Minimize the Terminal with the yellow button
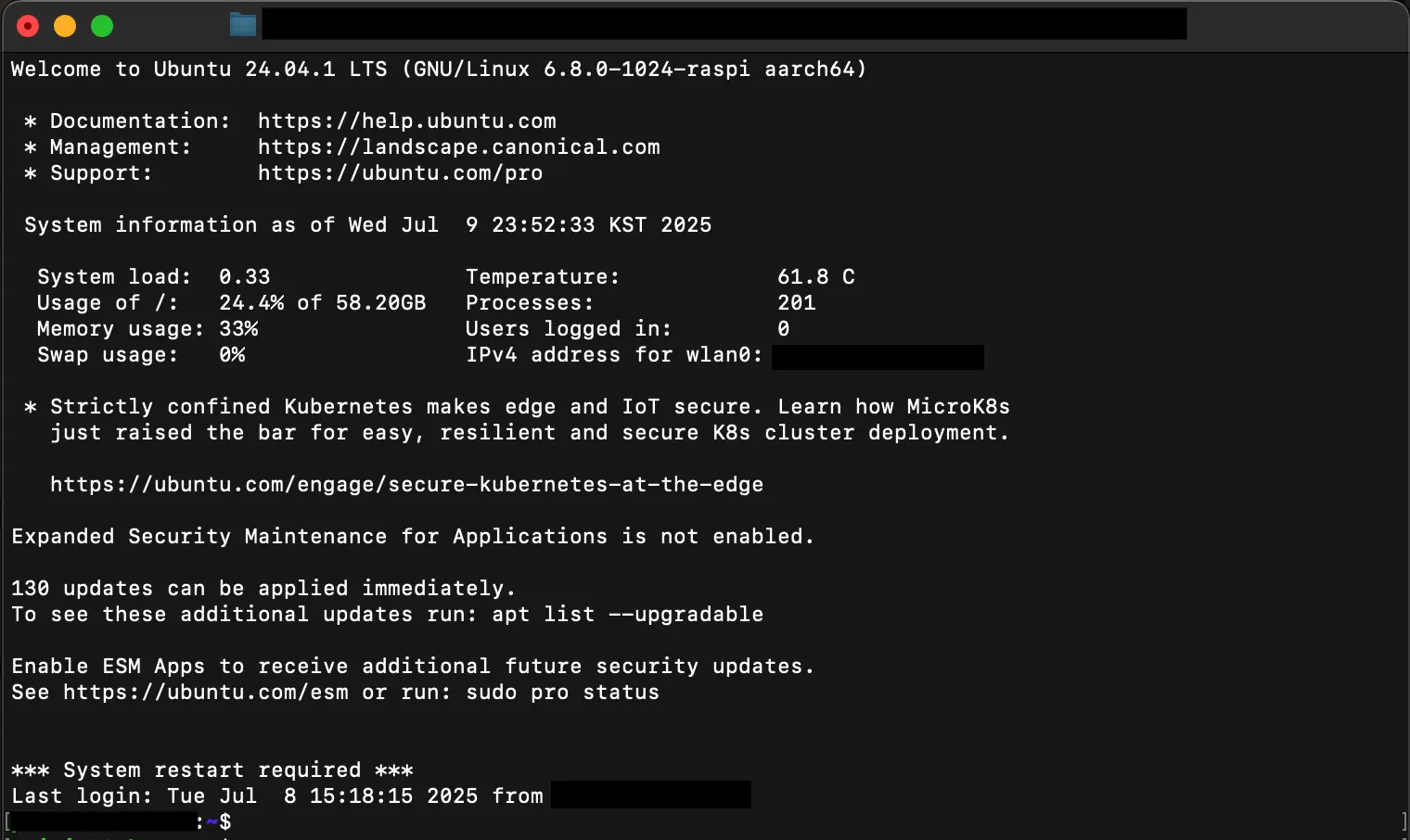Screen dimensions: 1410x840 pos(64,26)
